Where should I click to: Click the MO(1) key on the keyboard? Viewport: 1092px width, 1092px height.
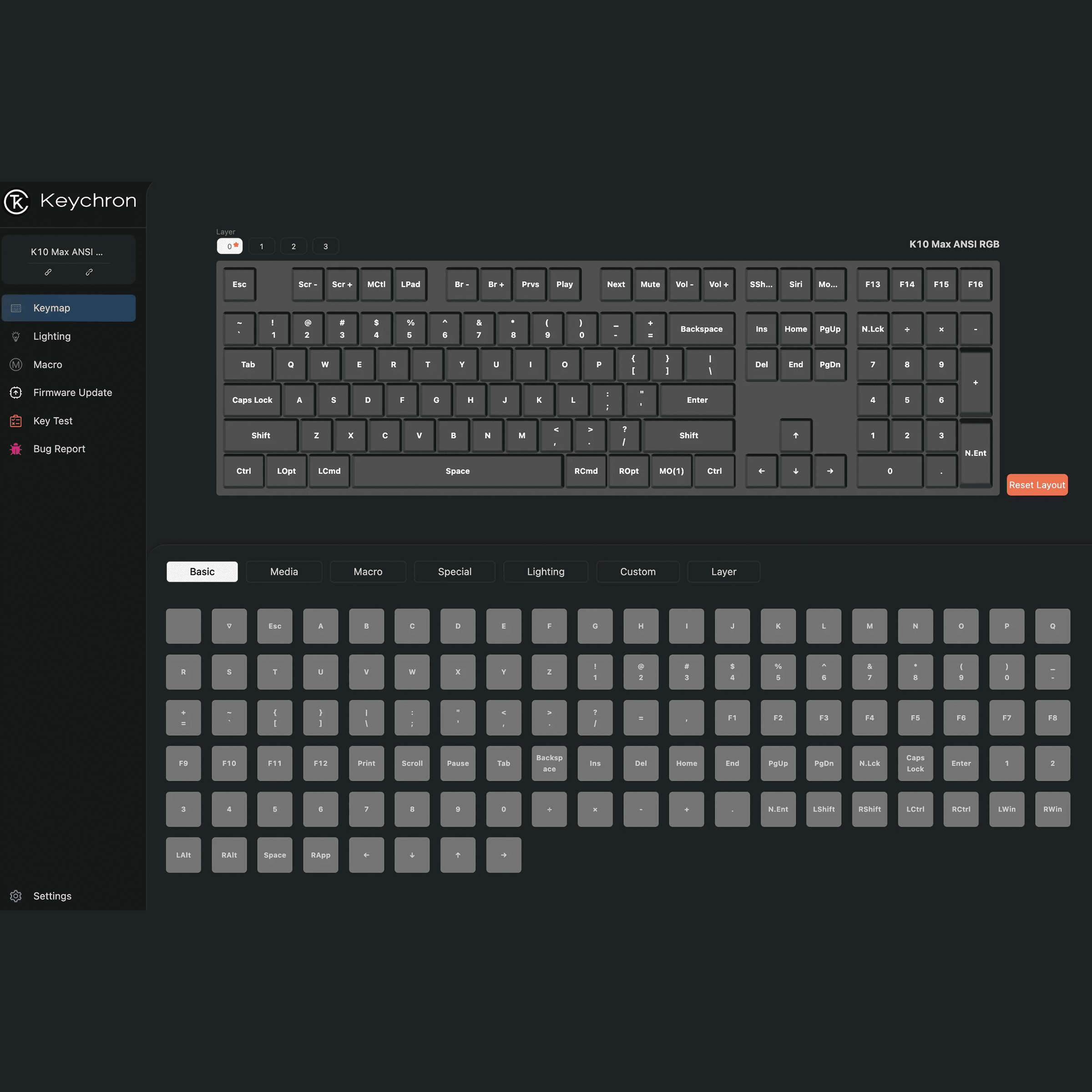click(x=671, y=471)
